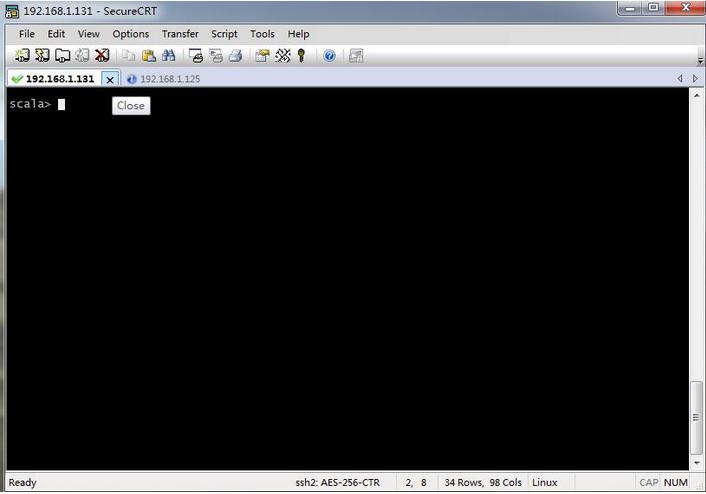This screenshot has height=494, width=706.
Task: Open the File menu
Action: coord(27,34)
